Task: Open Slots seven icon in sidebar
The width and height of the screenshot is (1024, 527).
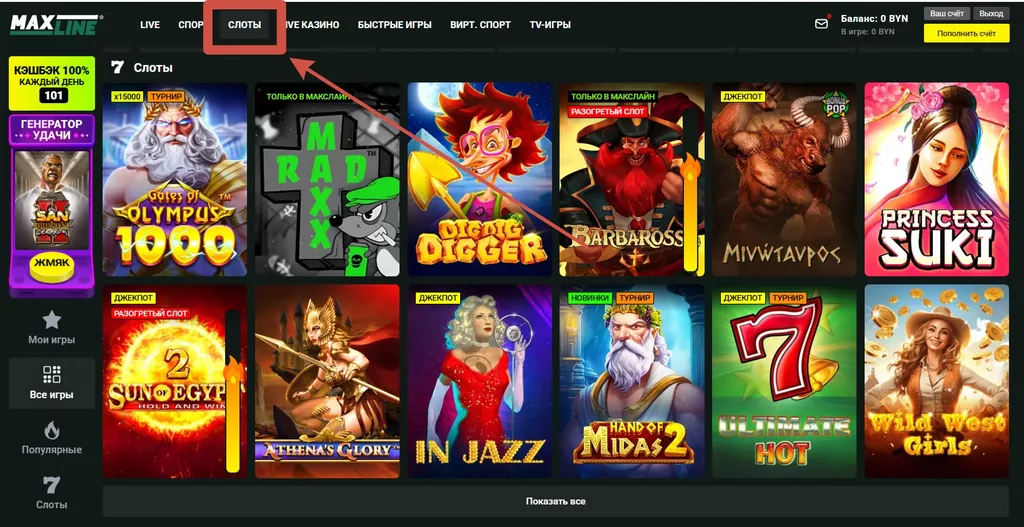Action: (51, 493)
